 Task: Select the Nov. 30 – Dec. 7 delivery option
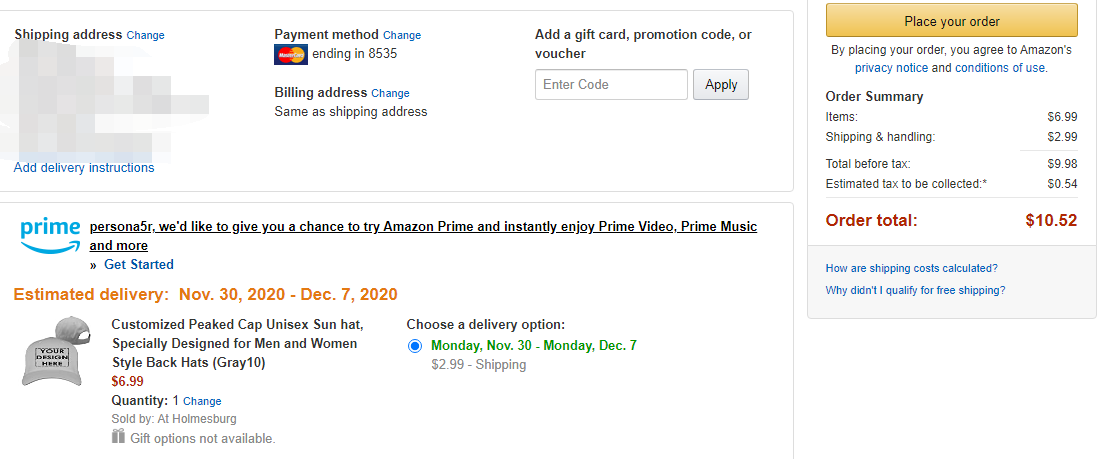415,346
